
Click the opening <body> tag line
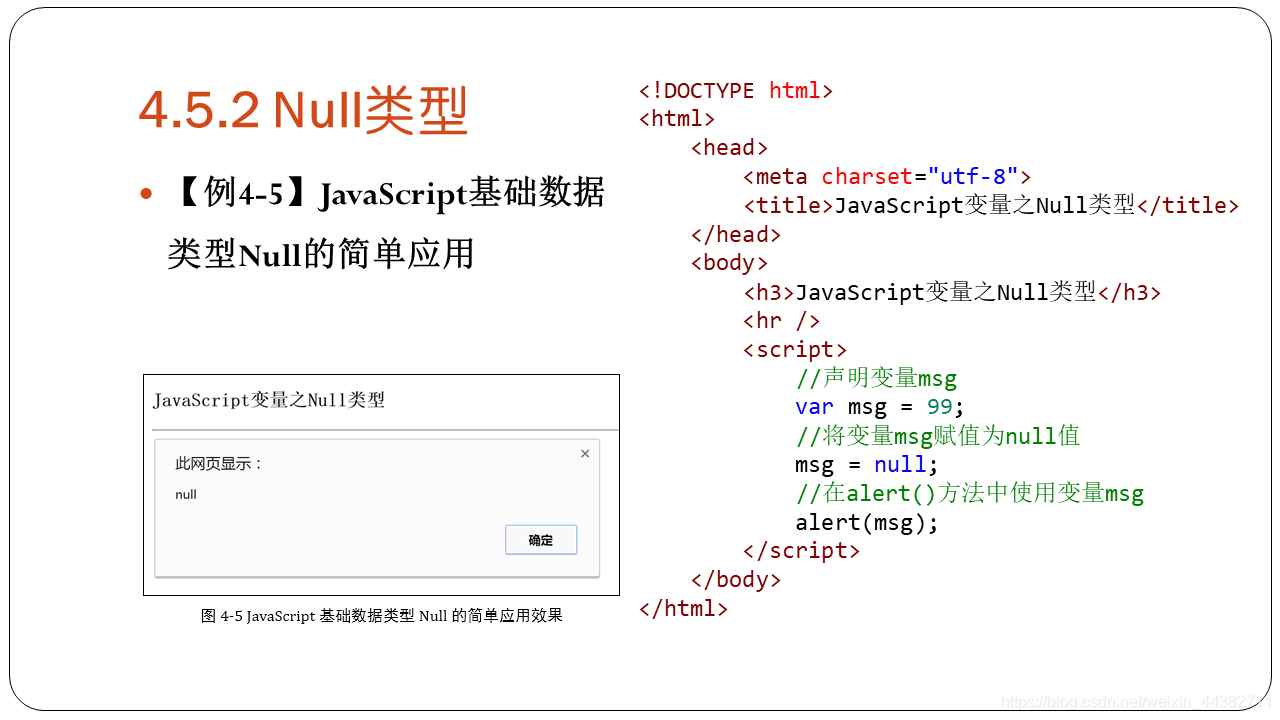730,263
